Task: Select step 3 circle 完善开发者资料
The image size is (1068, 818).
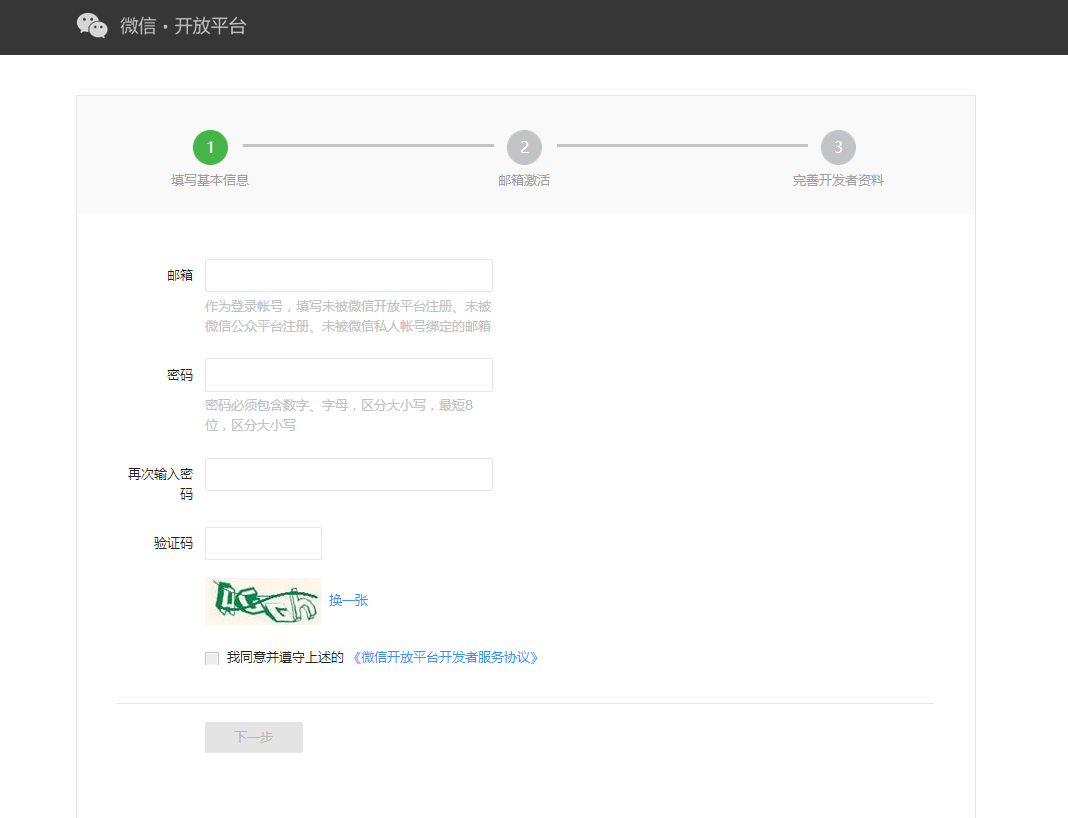Action: coord(838,147)
